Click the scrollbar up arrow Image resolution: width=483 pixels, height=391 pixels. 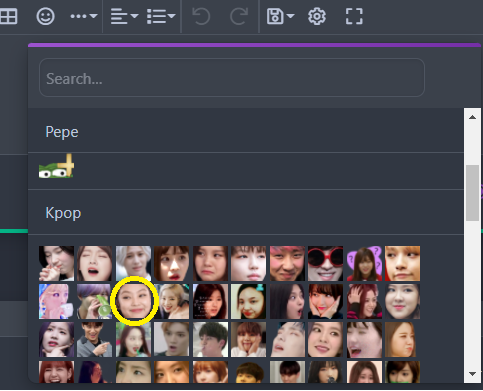(x=472, y=117)
